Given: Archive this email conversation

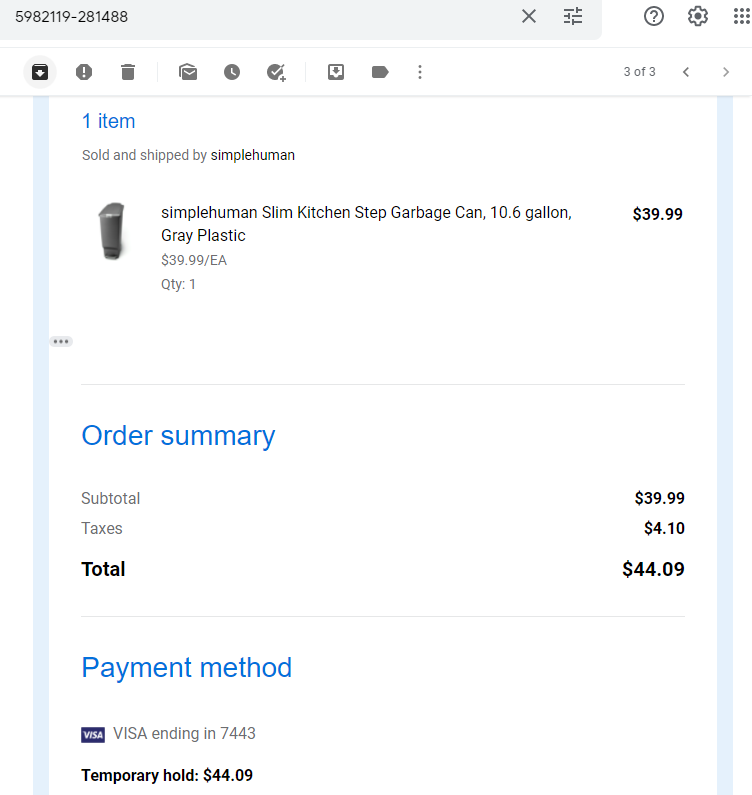Looking at the screenshot, I should tap(40, 72).
